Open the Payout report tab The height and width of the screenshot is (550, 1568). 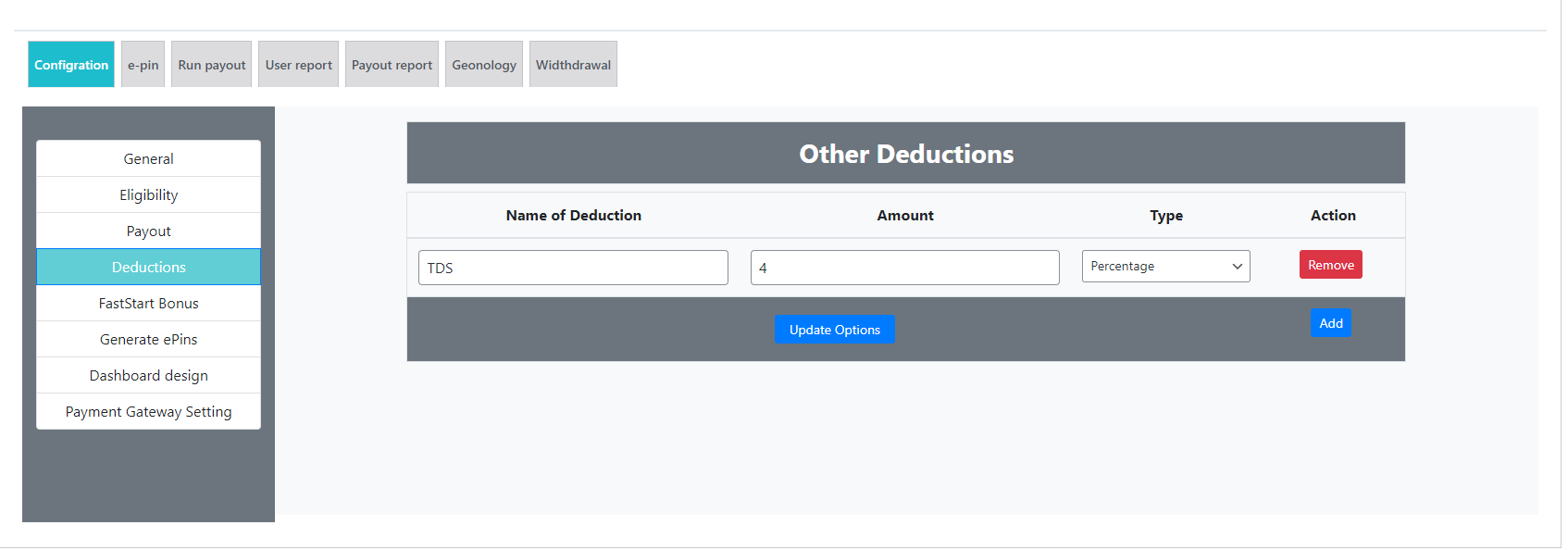392,65
